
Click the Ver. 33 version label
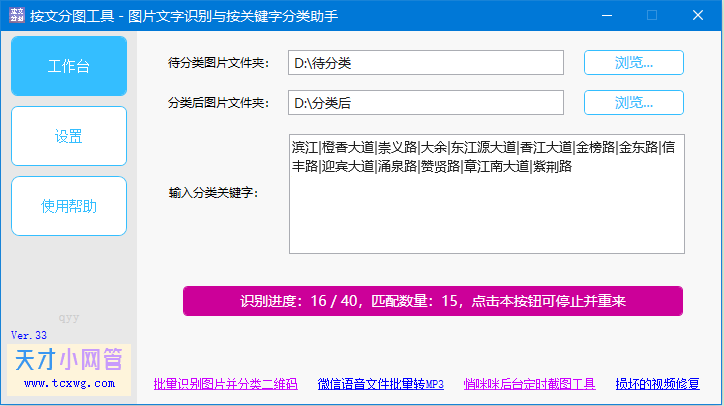click(x=29, y=335)
